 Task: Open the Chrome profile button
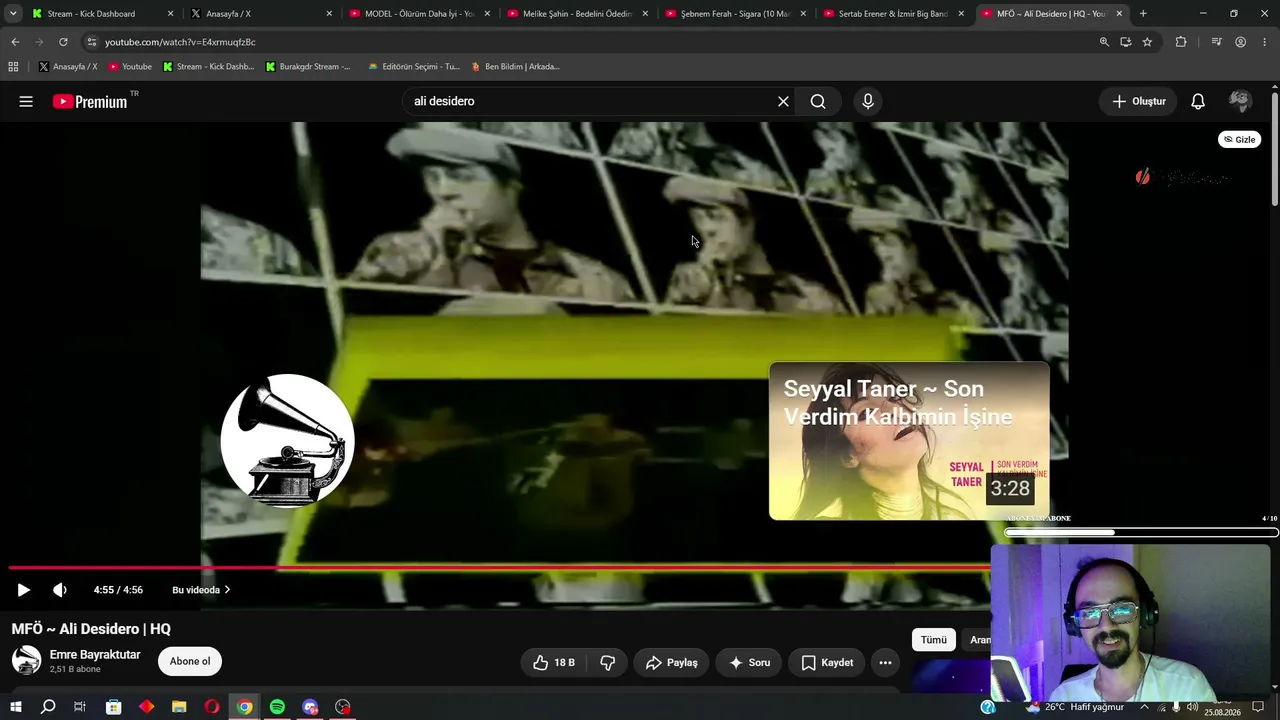coord(1240,42)
